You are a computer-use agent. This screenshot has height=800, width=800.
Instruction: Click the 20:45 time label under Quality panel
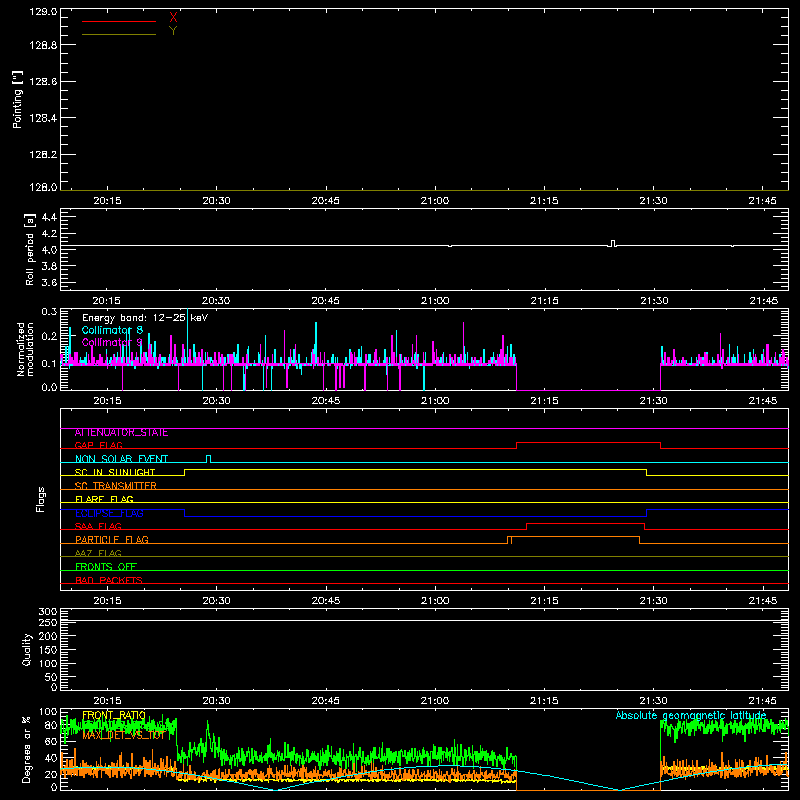pos(326,701)
